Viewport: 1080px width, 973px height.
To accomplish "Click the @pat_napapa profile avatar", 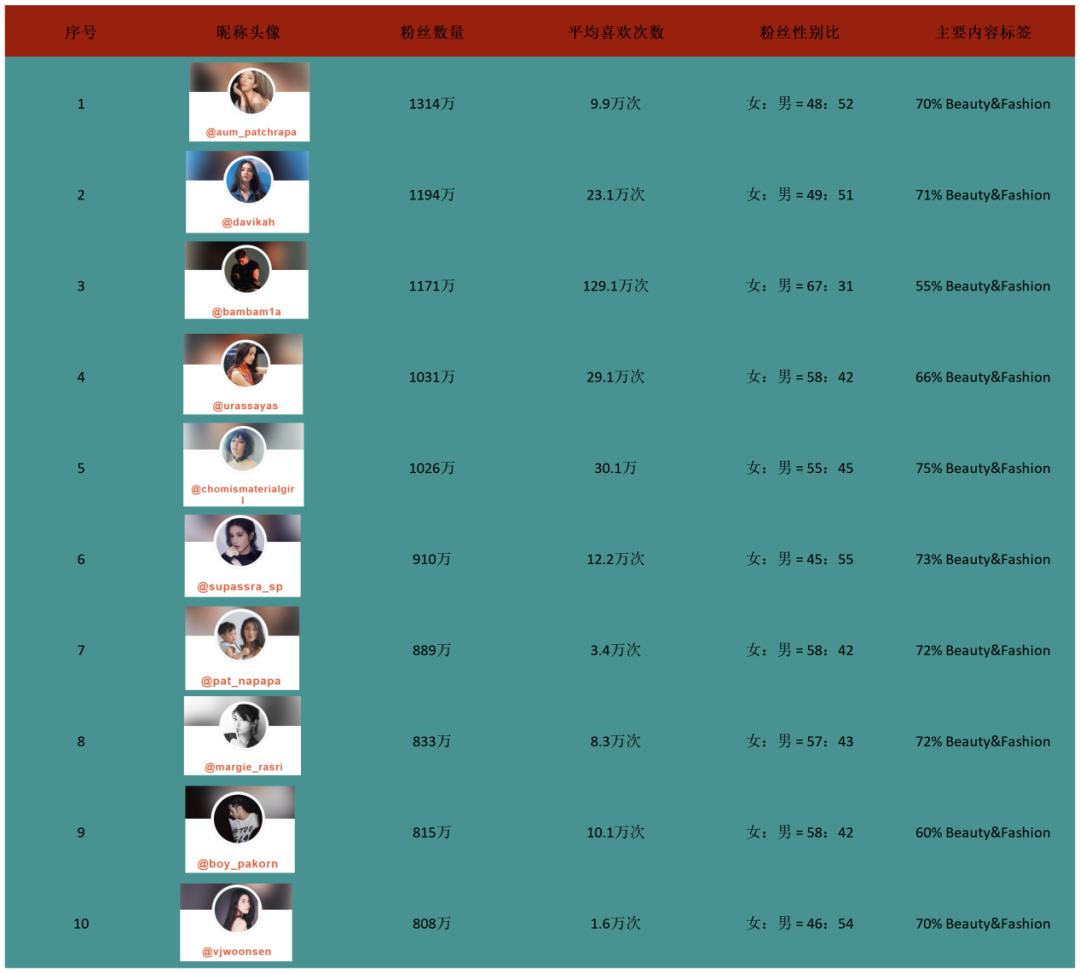I will 240,635.
